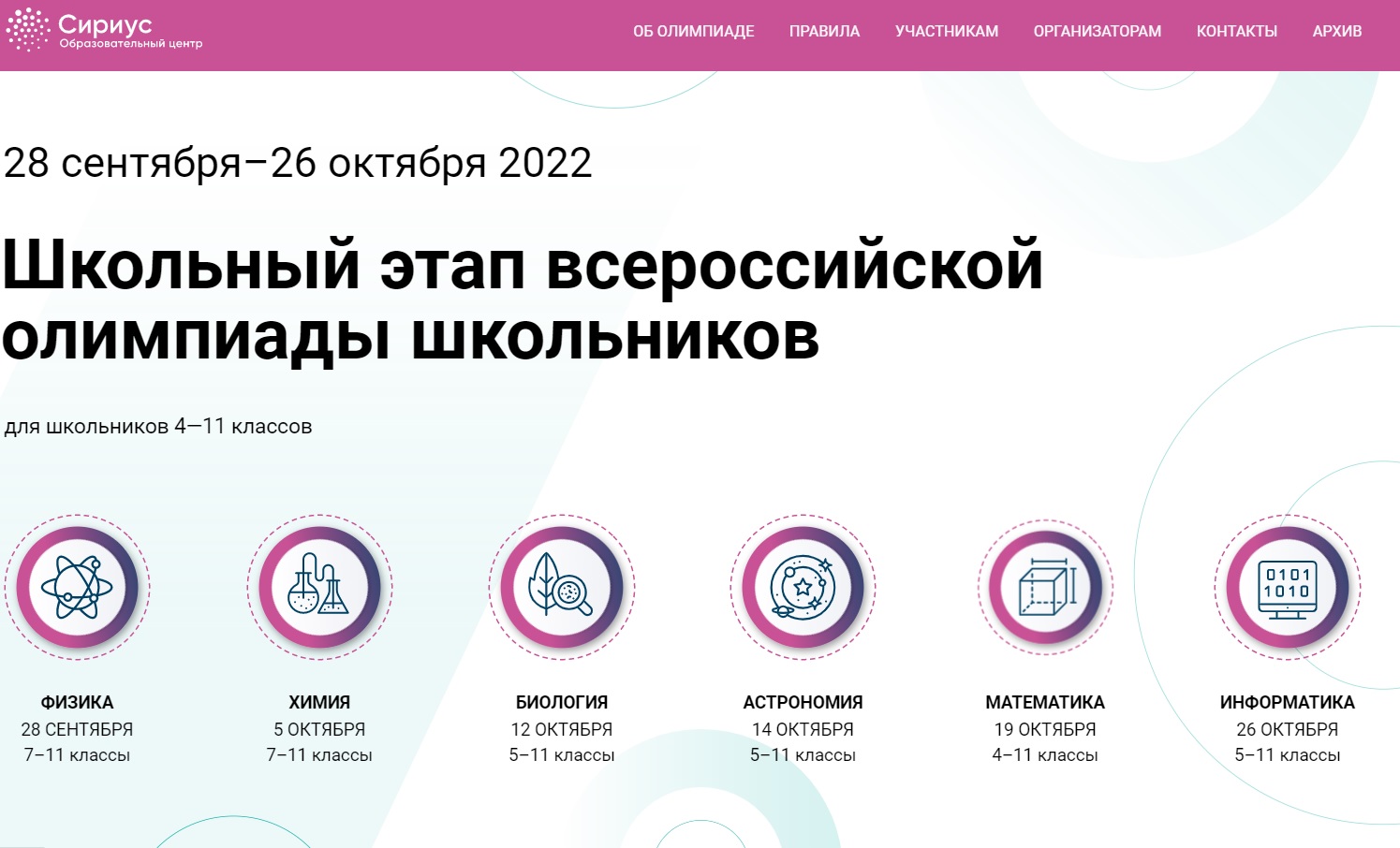Click 5–11 классы under ИНФОРМАТИКА
The image size is (1400, 848).
[x=1288, y=755]
